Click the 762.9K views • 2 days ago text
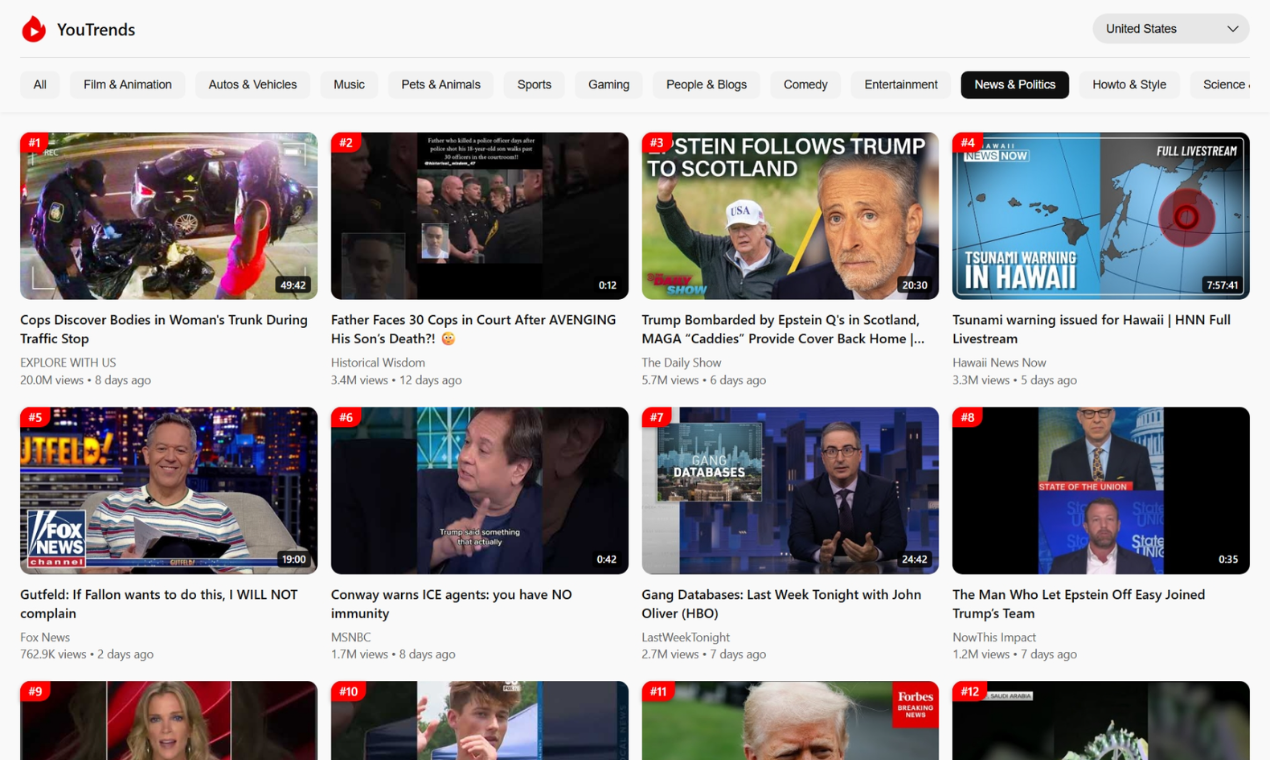This screenshot has width=1270, height=760. [x=87, y=654]
